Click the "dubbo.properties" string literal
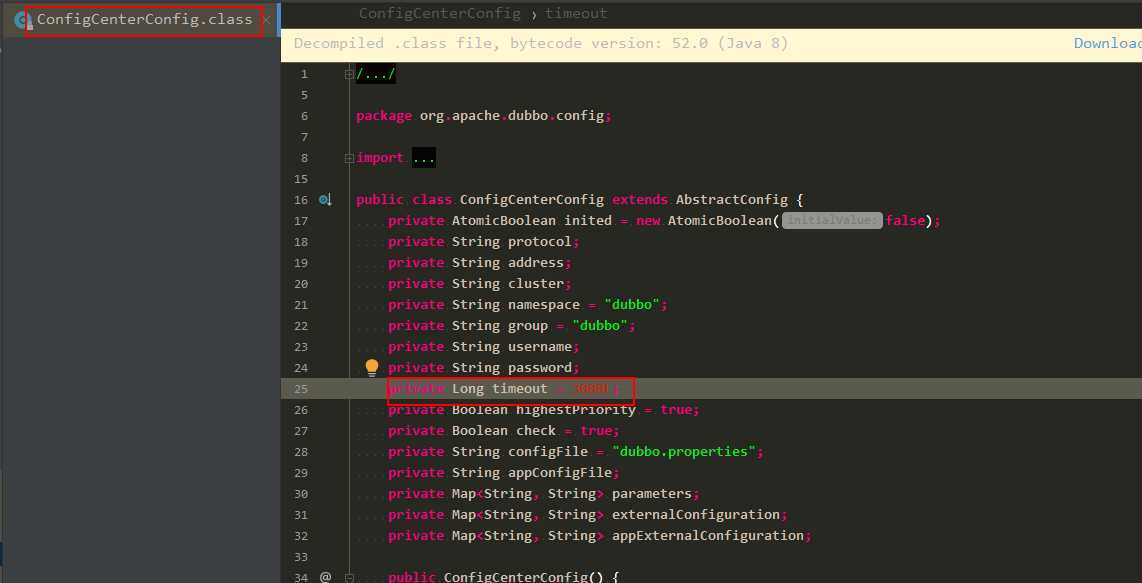Image resolution: width=1142 pixels, height=583 pixels. [x=684, y=452]
